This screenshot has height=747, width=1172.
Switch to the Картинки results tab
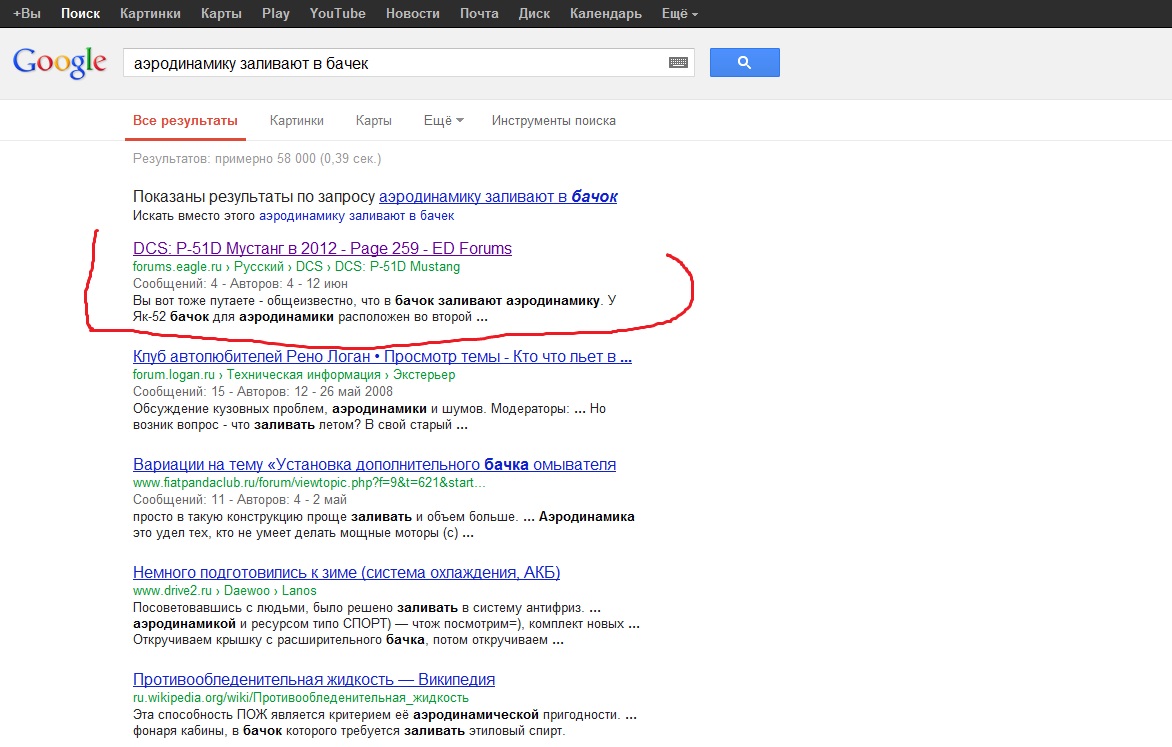pos(297,120)
